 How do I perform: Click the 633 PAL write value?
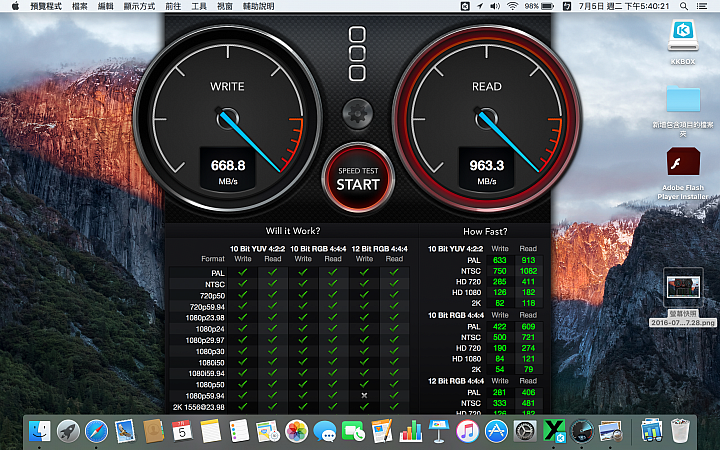coord(499,260)
